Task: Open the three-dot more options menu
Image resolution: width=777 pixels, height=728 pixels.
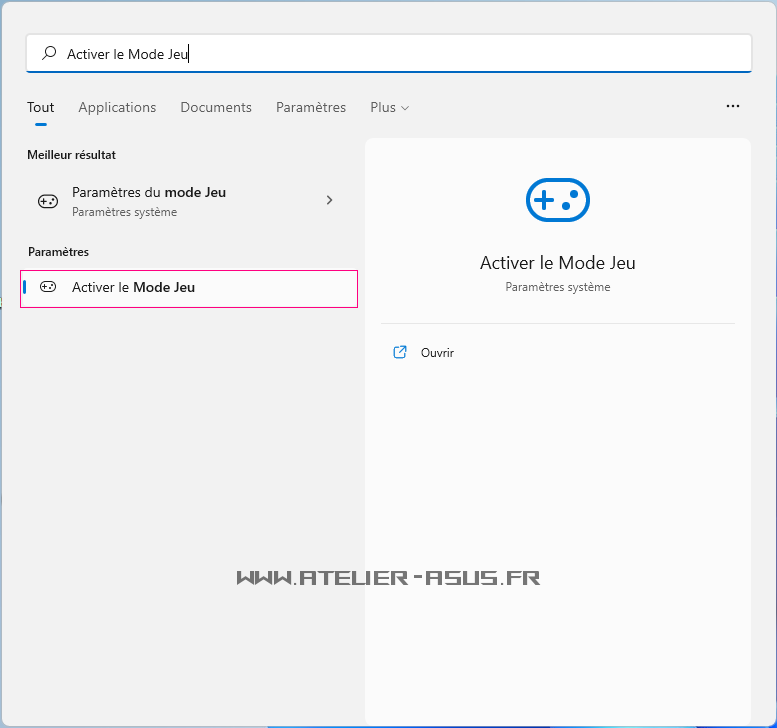Action: (733, 106)
